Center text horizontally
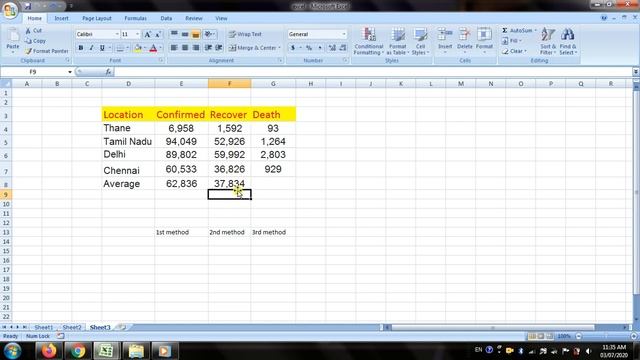The image size is (640, 360). coord(185,48)
